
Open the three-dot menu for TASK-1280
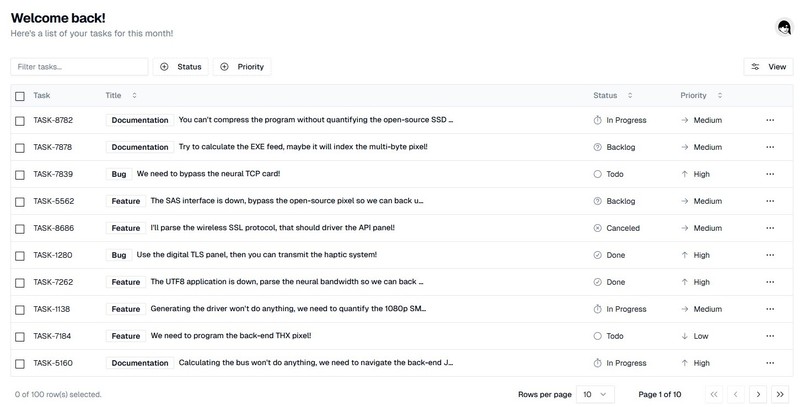click(x=770, y=255)
